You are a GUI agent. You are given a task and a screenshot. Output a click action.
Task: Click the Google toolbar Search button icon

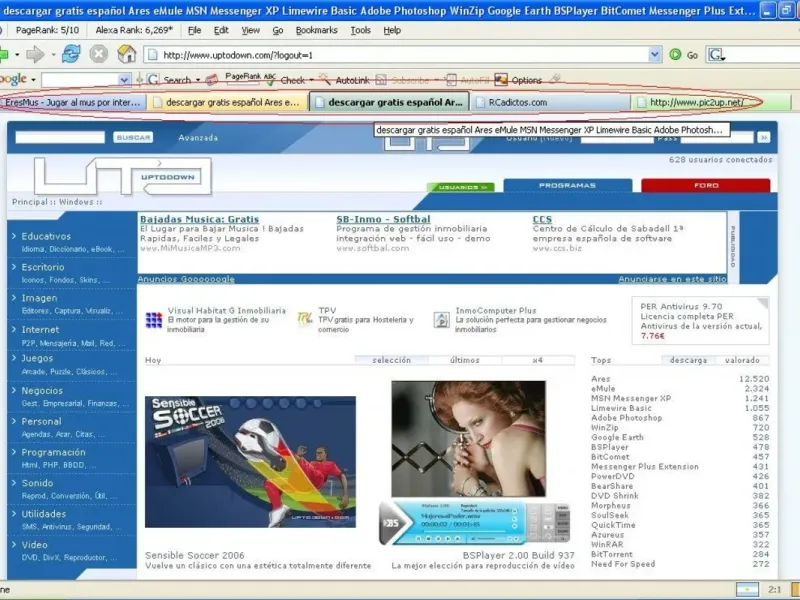pos(153,80)
